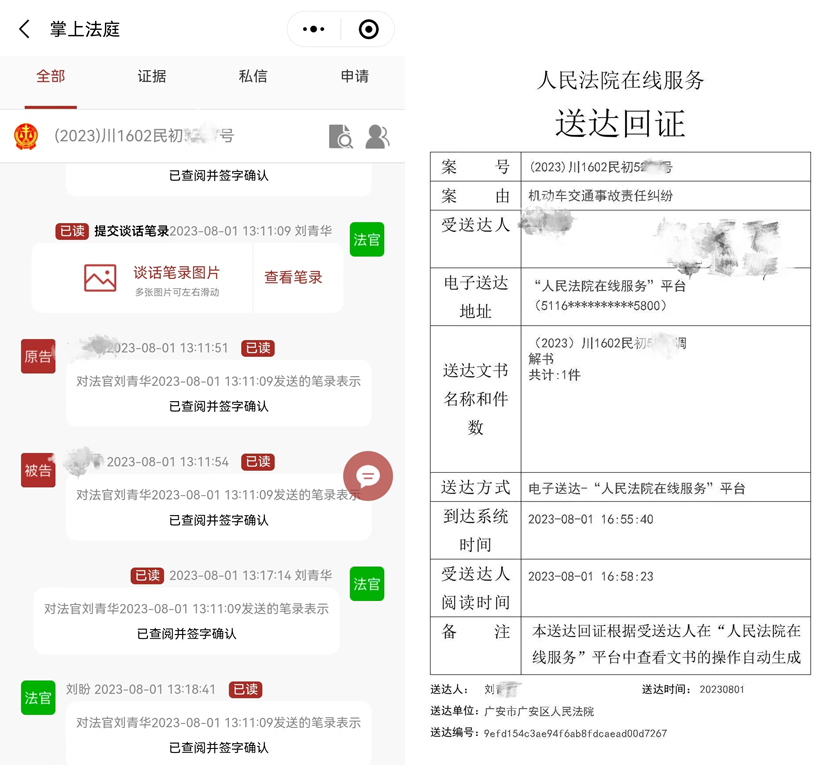The height and width of the screenshot is (765, 820).
Task: Tap the 谈话笔录图片 link text
Action: (176, 273)
